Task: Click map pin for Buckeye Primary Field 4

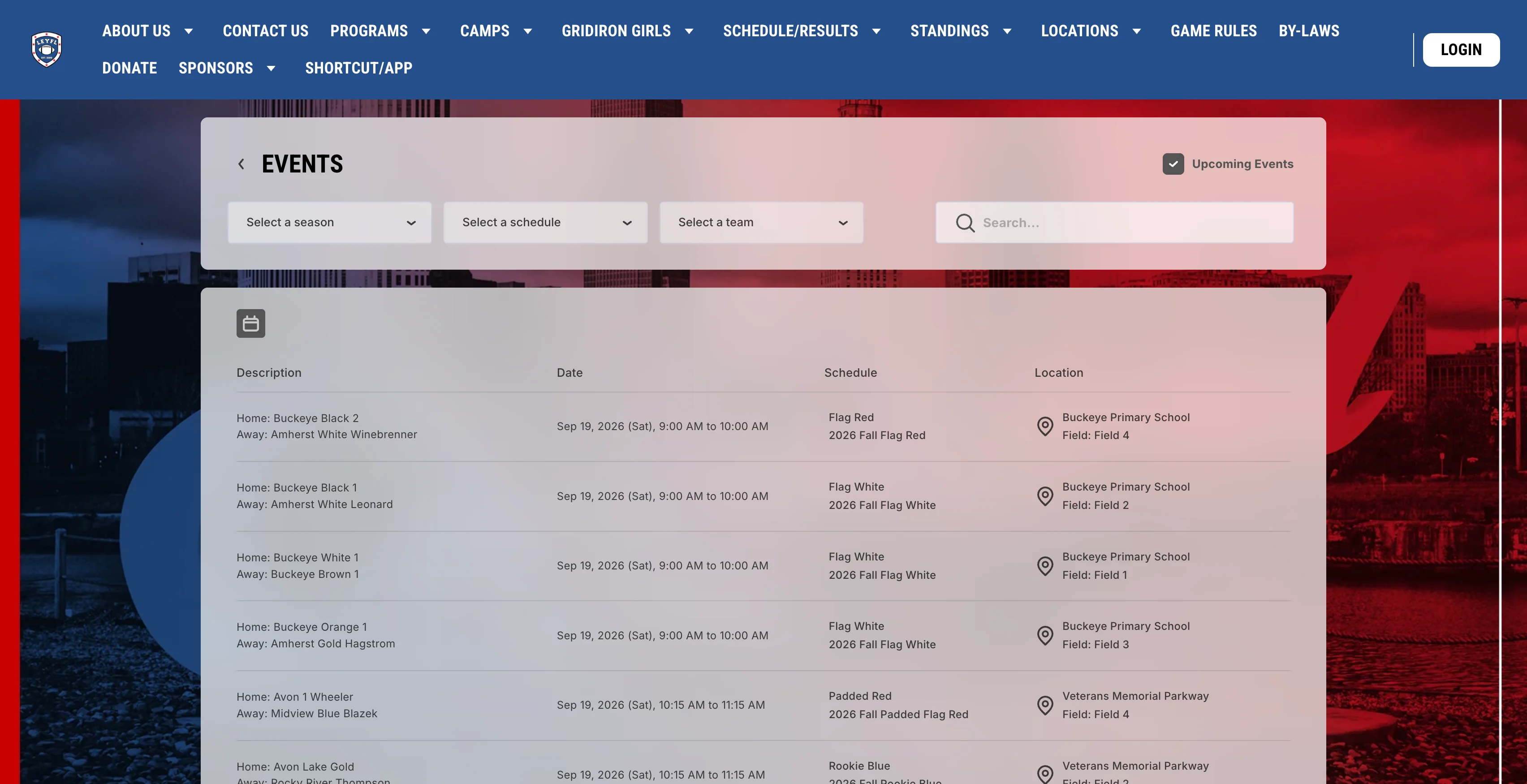Action: click(x=1045, y=426)
